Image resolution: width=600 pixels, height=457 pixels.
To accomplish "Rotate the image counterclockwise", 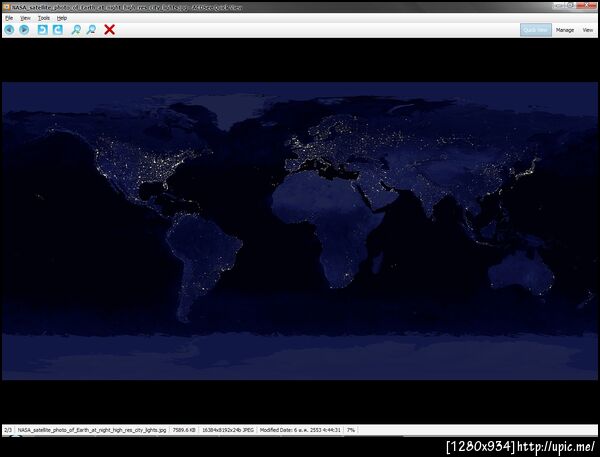I will [42, 29].
